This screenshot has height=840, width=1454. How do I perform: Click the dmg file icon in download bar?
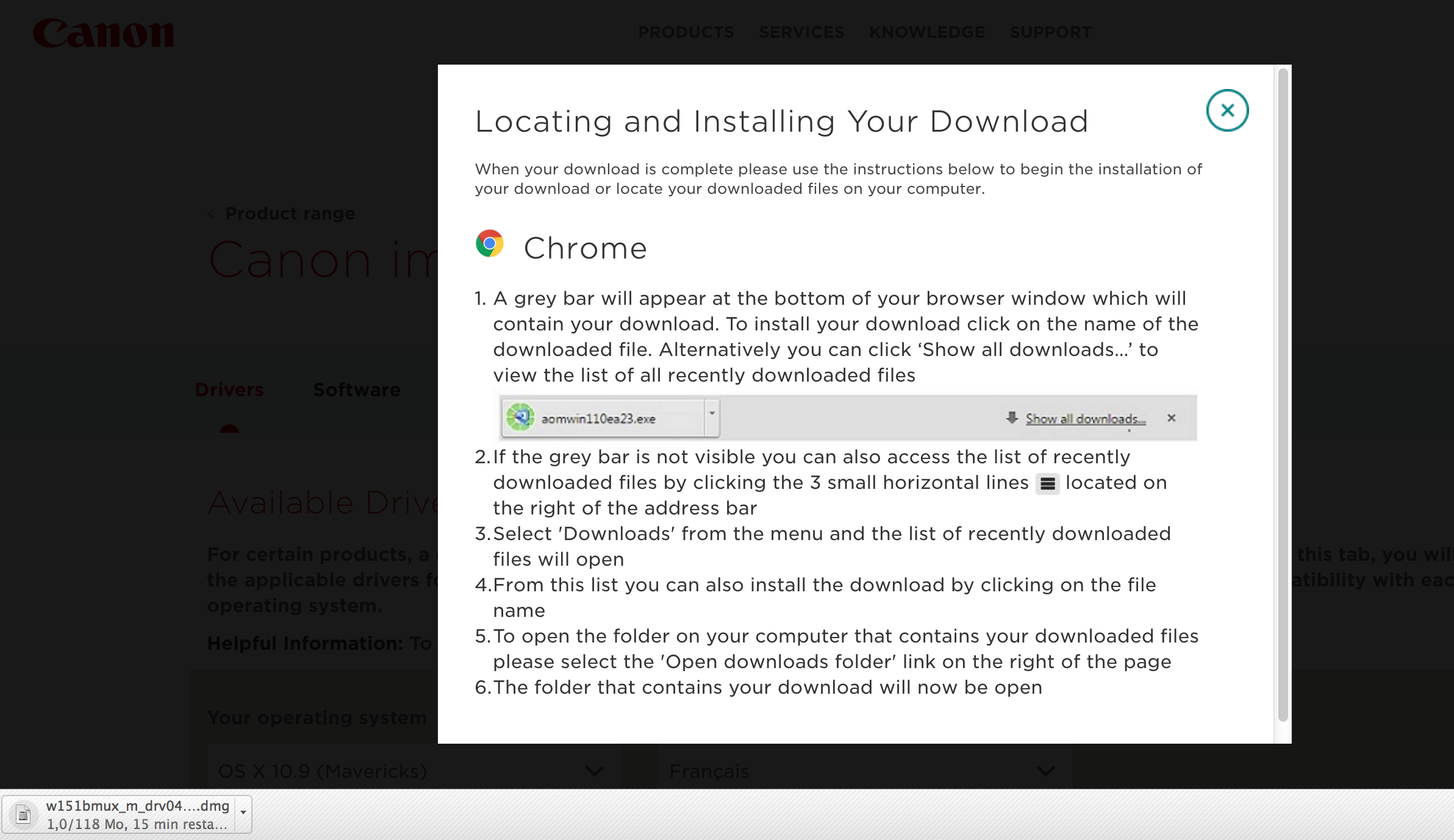coord(23,814)
